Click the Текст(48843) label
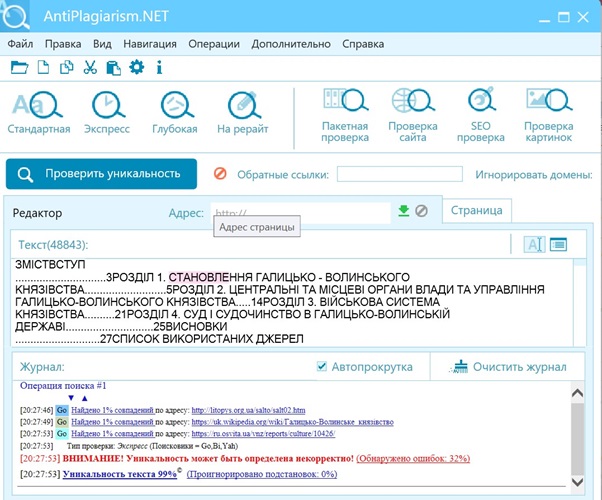The width and height of the screenshot is (602, 500). click(53, 245)
